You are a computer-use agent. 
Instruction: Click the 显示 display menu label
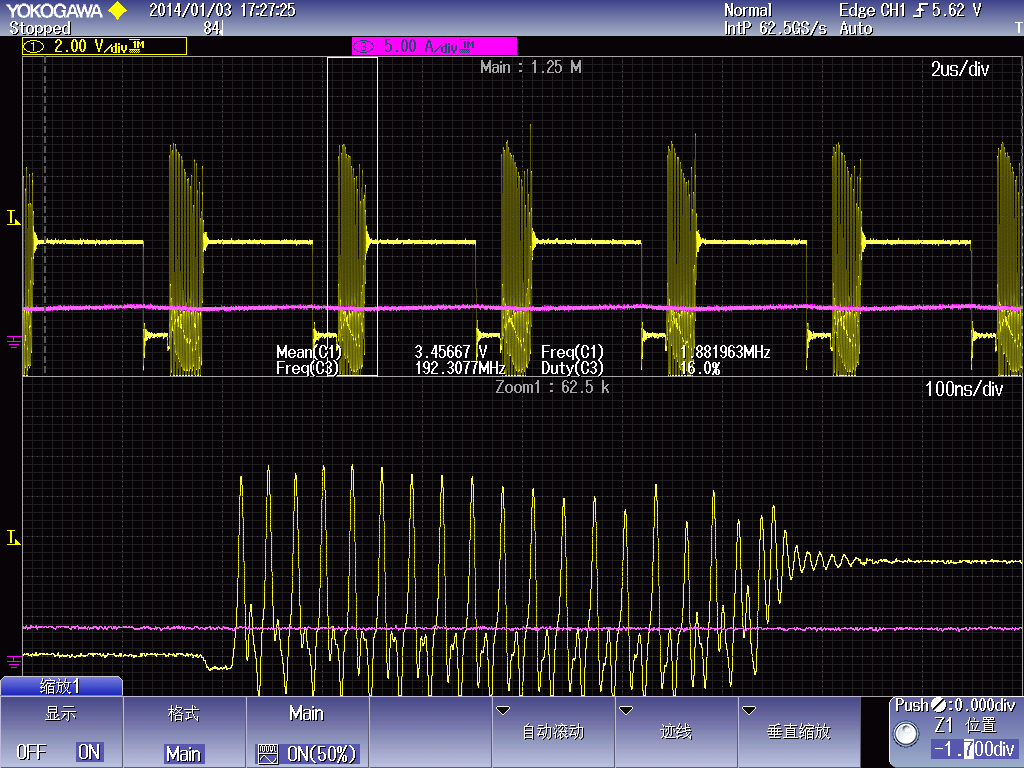tap(61, 713)
